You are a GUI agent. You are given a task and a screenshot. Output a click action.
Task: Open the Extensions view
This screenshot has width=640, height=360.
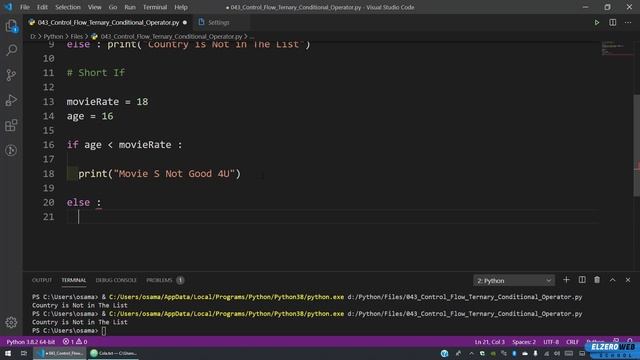pos(11,125)
